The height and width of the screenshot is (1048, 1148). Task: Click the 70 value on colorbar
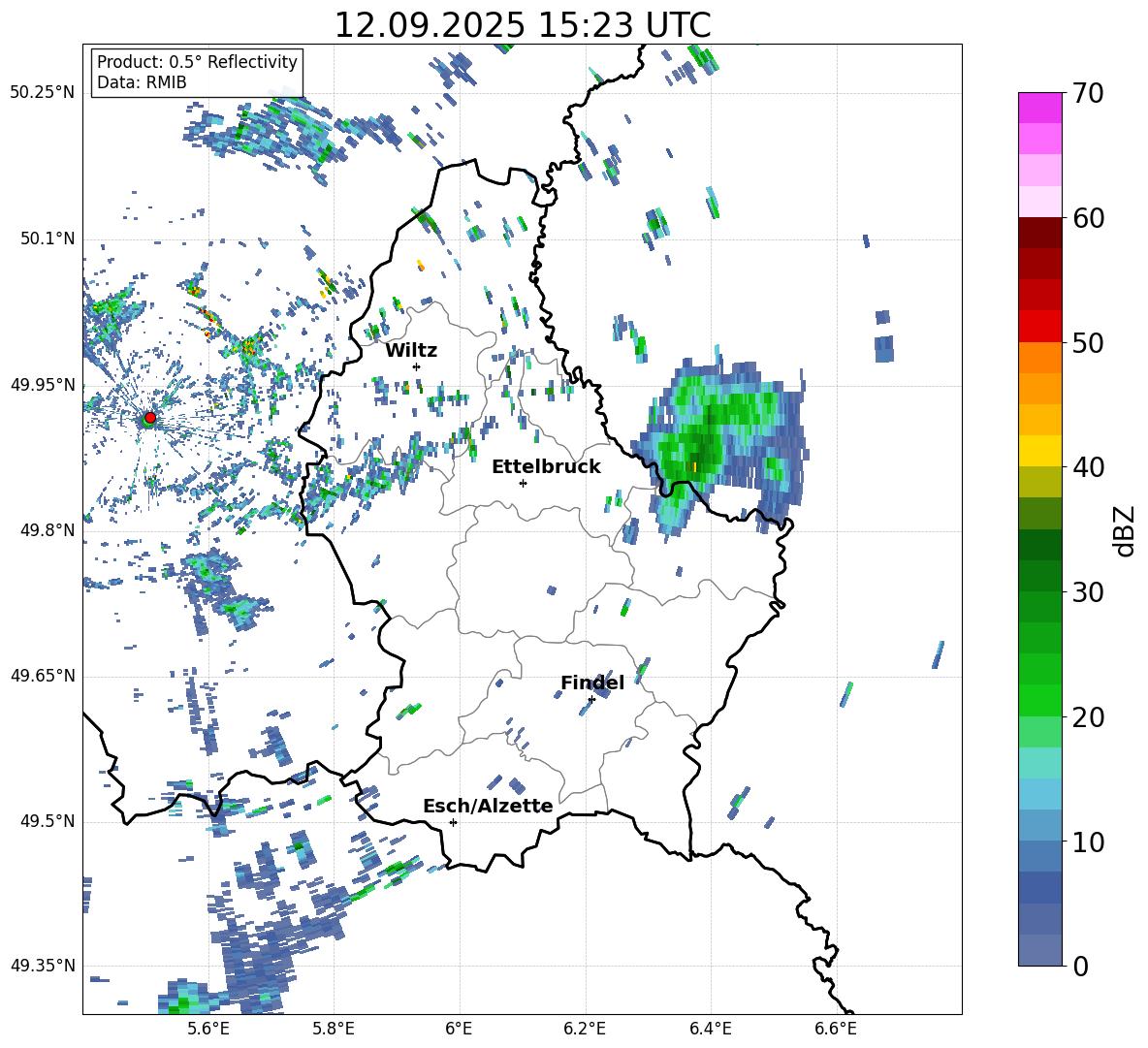click(1087, 94)
